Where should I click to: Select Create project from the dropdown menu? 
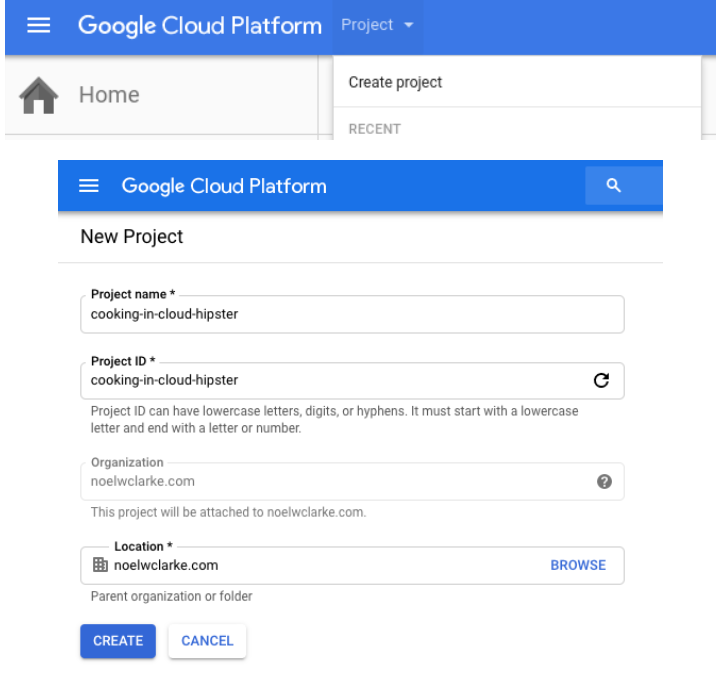point(395,82)
